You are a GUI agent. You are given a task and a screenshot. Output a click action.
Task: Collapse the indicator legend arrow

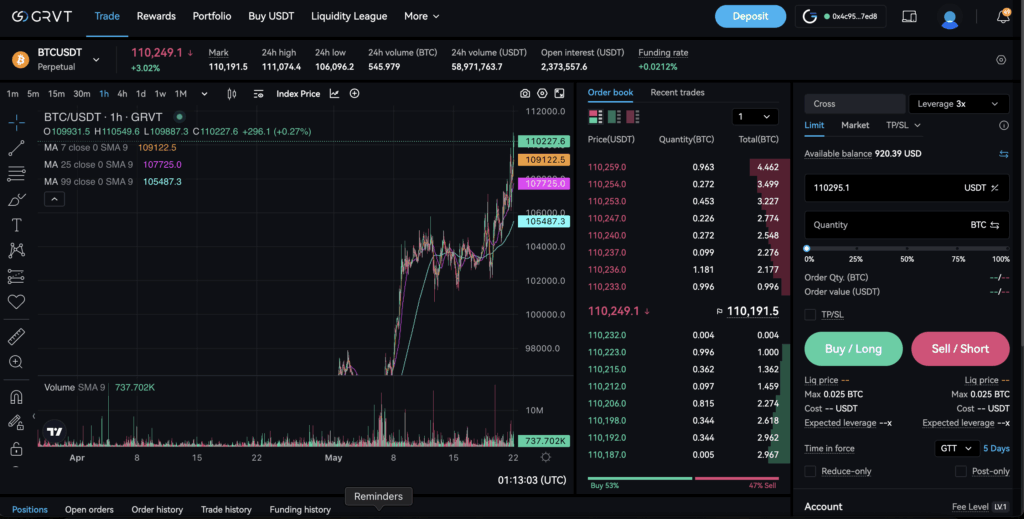(x=54, y=199)
